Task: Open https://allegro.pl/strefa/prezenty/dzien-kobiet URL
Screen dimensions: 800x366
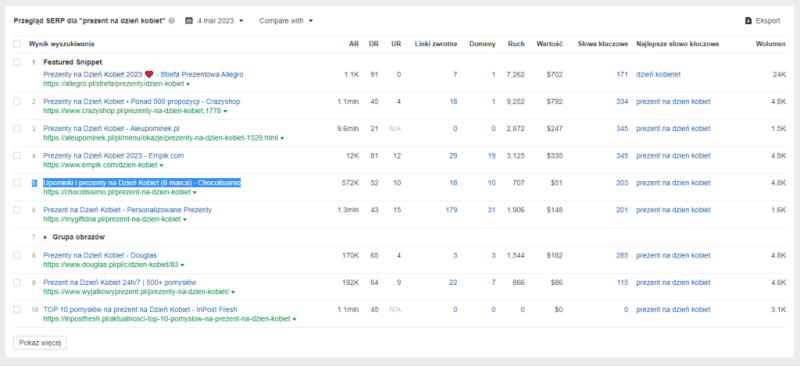Action: [113, 84]
